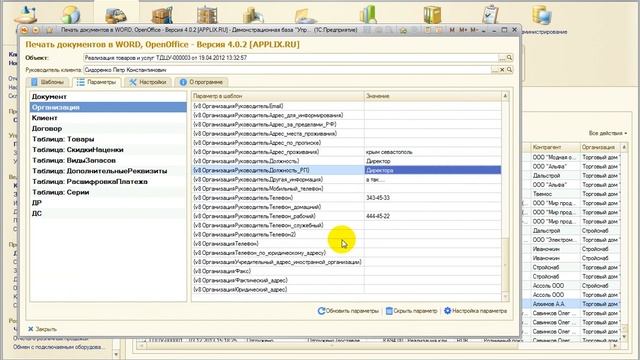Open the pie chart section icon in the main window
The height and width of the screenshot is (360, 640).
pos(71,15)
